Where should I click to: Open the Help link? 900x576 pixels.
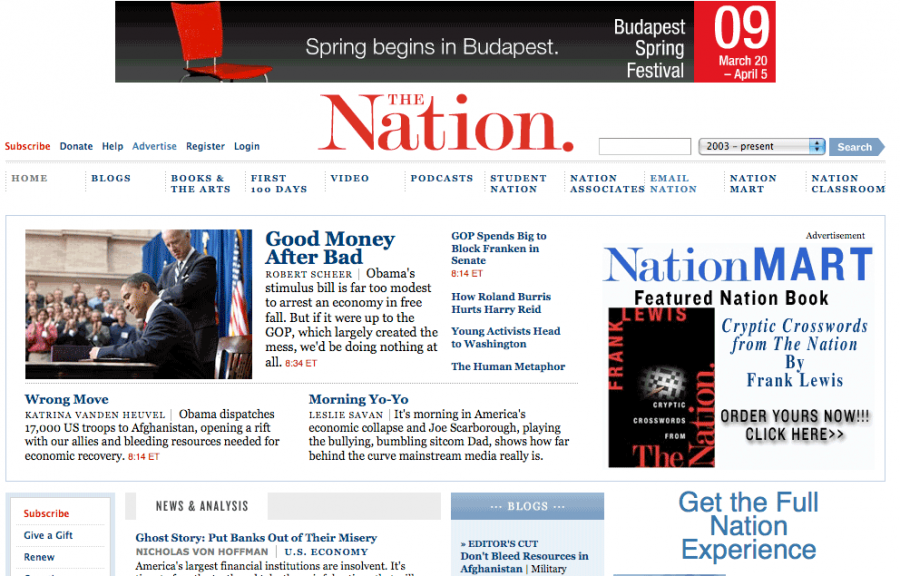(x=112, y=146)
